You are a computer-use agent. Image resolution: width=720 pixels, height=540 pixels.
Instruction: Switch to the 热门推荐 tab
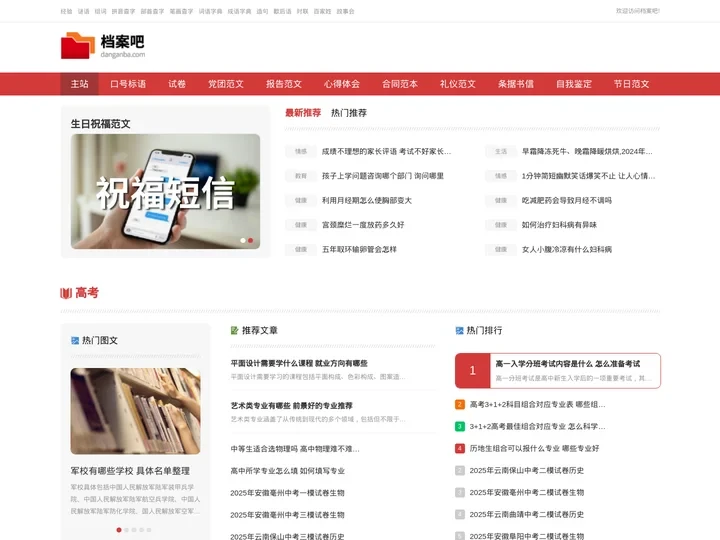[x=349, y=113]
